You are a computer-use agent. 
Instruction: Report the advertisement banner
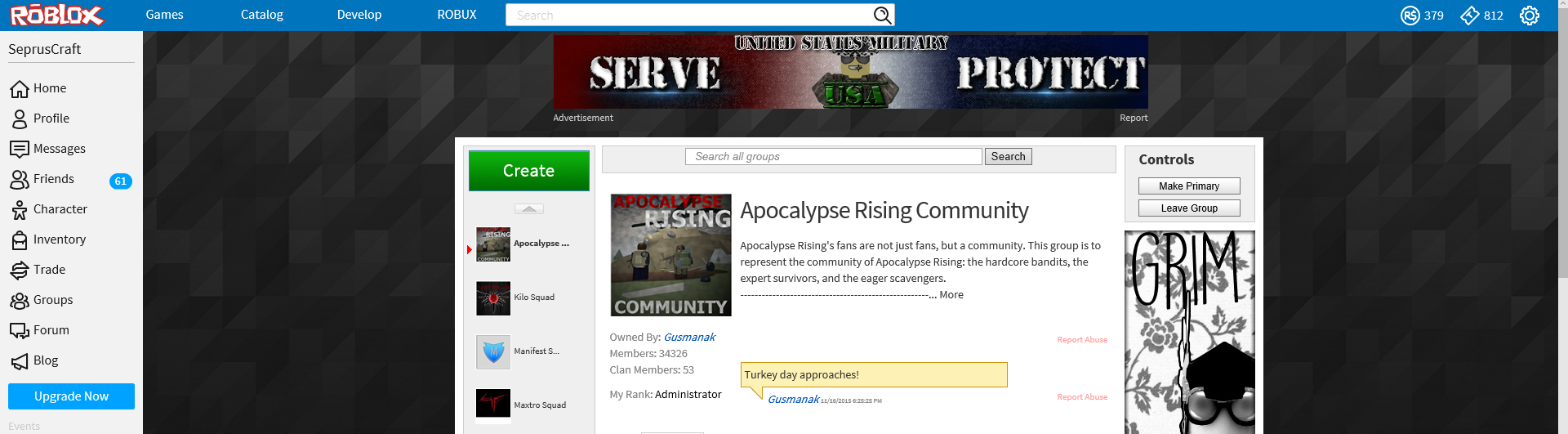click(1134, 118)
